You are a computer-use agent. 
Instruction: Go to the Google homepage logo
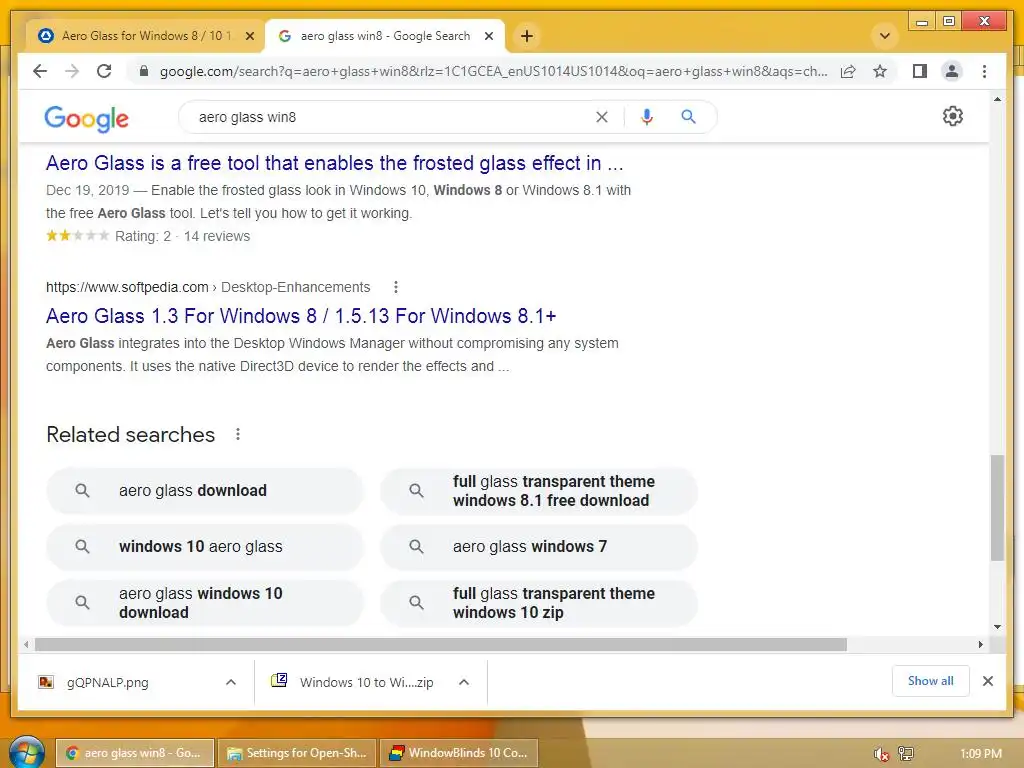[x=86, y=119]
